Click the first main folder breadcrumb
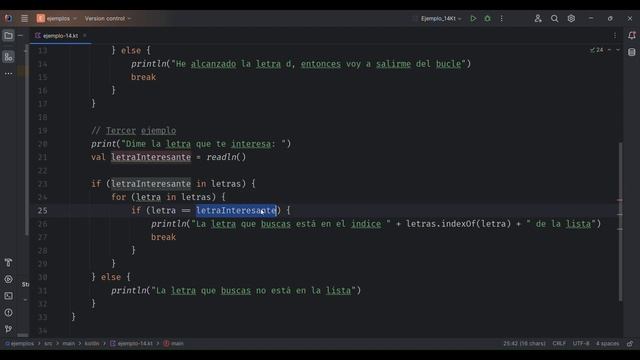This screenshot has width=640, height=360. point(69,343)
